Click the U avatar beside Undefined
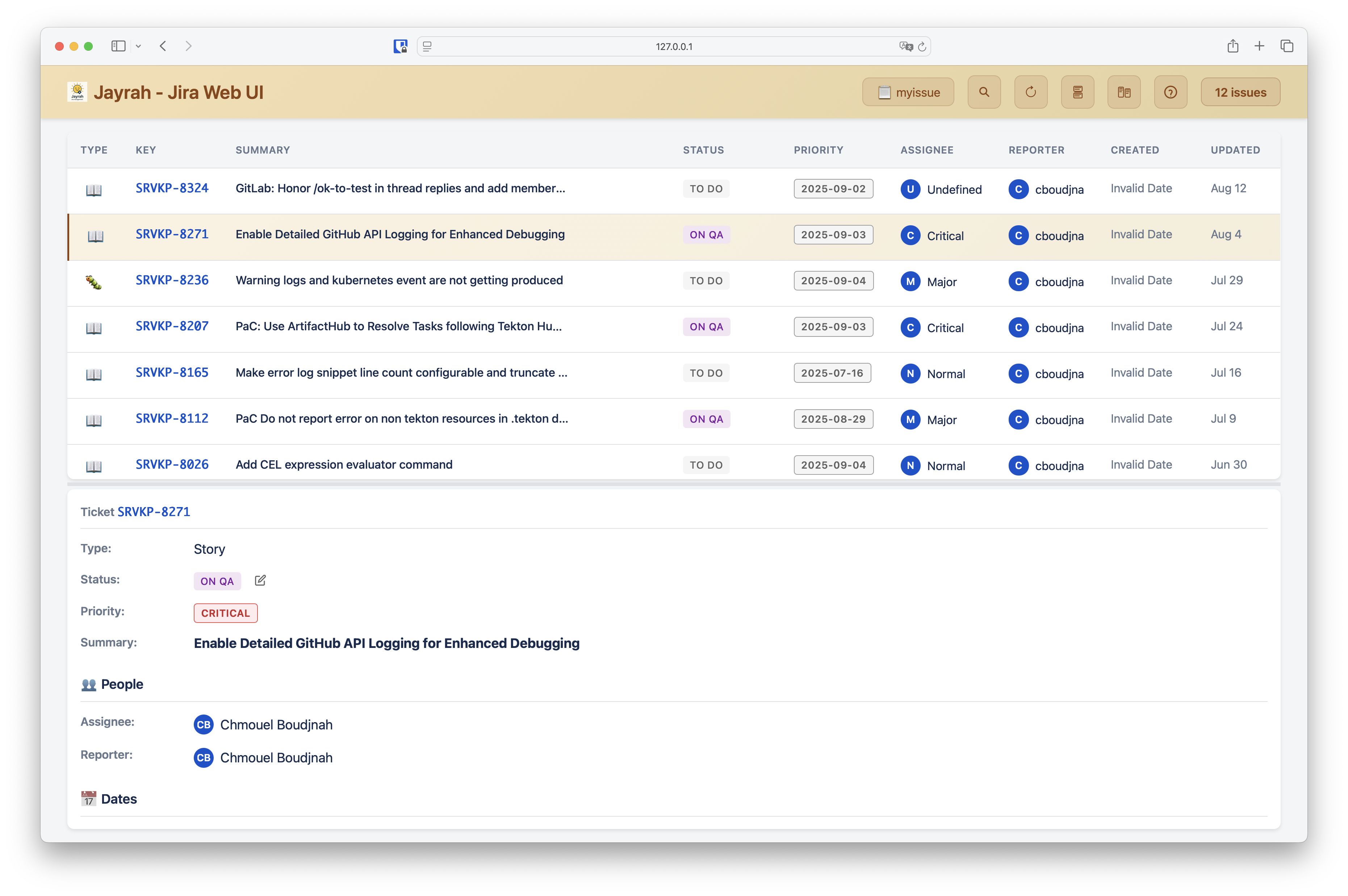Viewport: 1348px width, 896px height. point(910,189)
